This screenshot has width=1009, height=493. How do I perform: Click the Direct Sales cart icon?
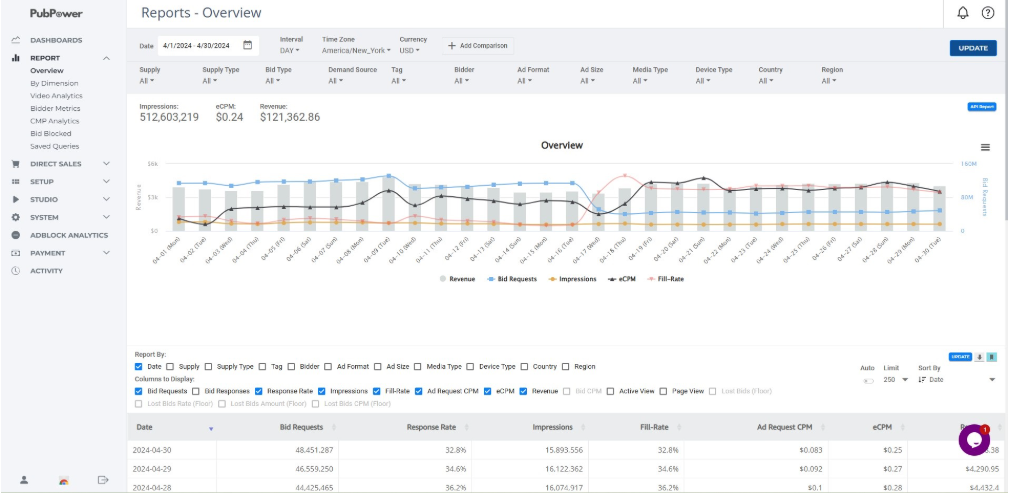(15, 164)
